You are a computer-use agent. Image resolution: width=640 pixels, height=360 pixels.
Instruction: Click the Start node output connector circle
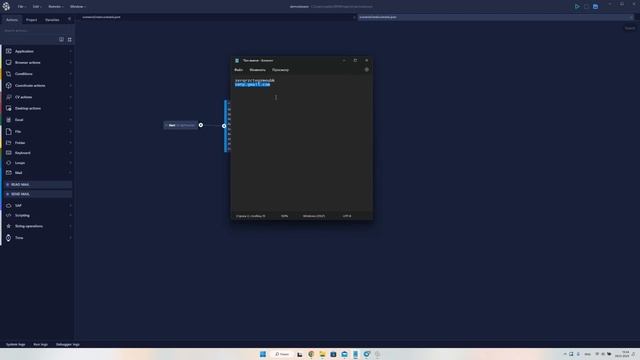click(x=201, y=125)
